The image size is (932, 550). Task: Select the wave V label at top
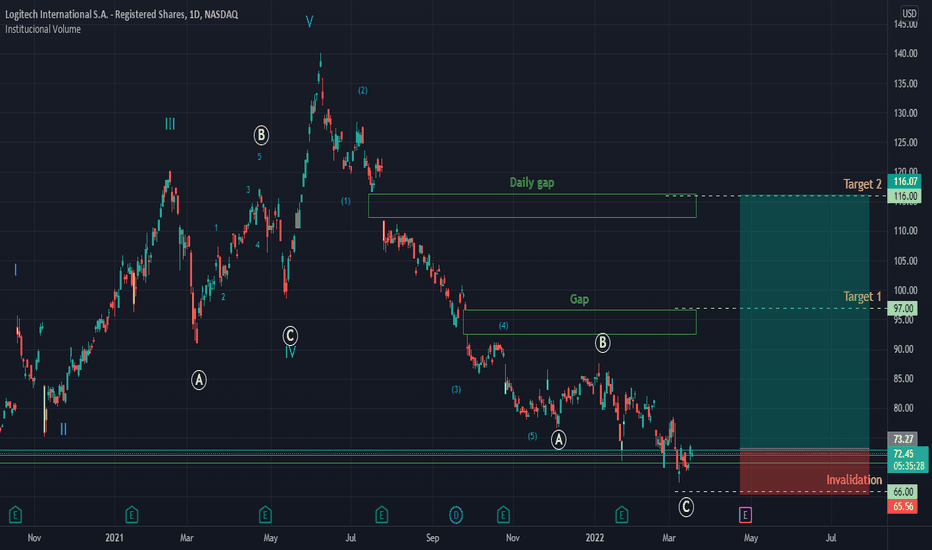(310, 22)
